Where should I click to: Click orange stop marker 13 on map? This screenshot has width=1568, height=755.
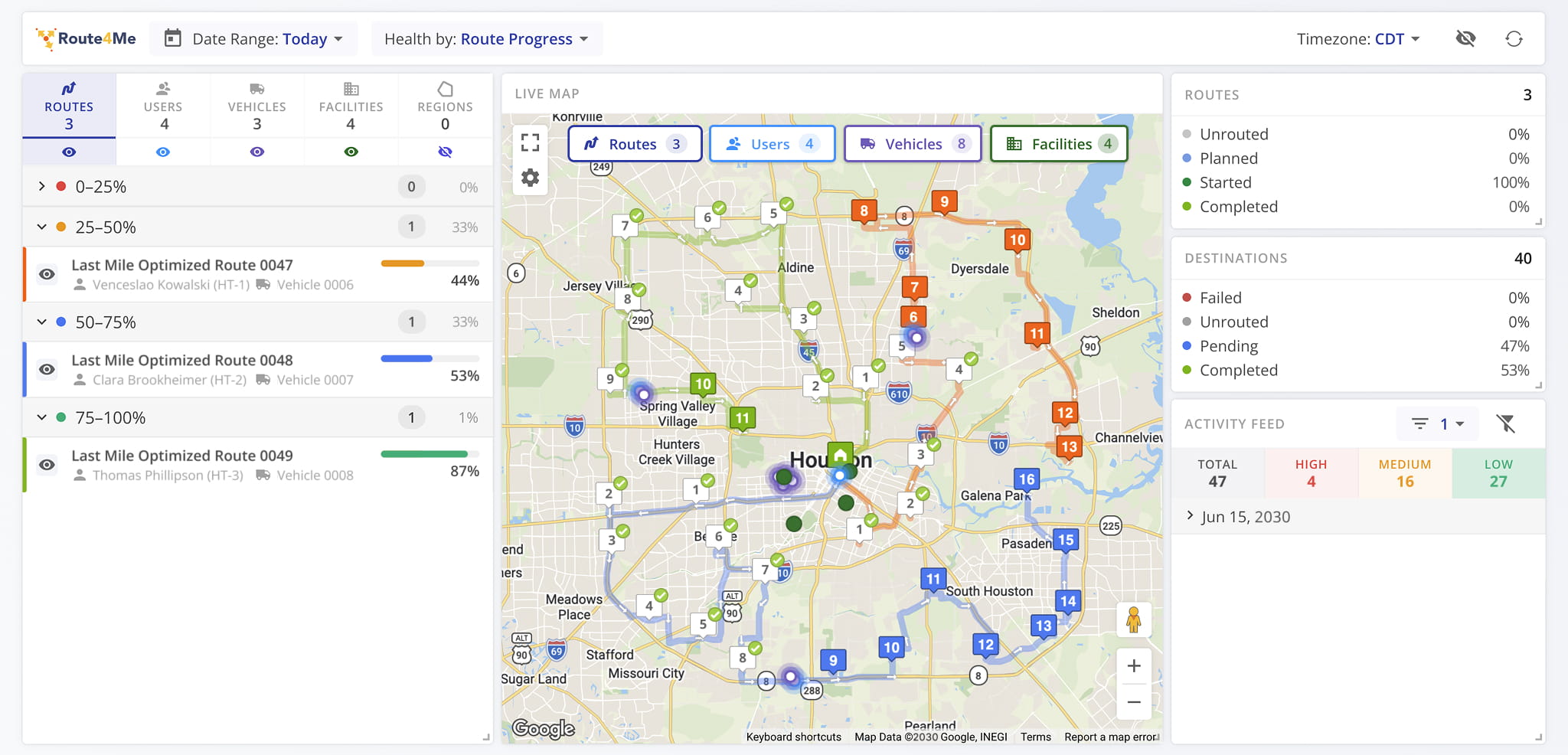1069,447
